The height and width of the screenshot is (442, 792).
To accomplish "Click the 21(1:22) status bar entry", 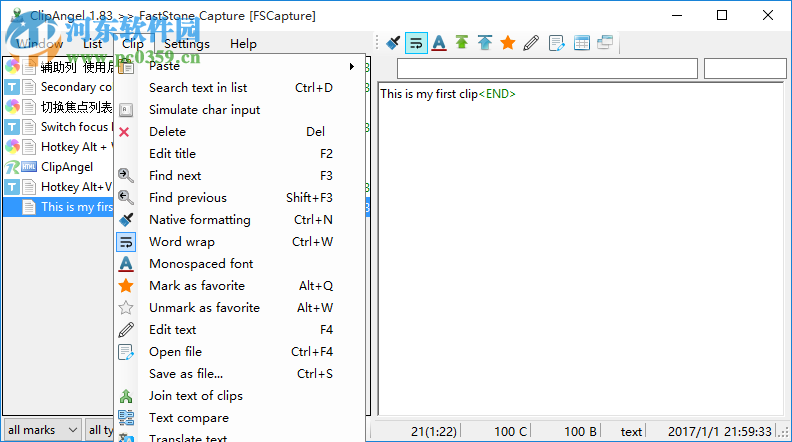I will [434, 431].
